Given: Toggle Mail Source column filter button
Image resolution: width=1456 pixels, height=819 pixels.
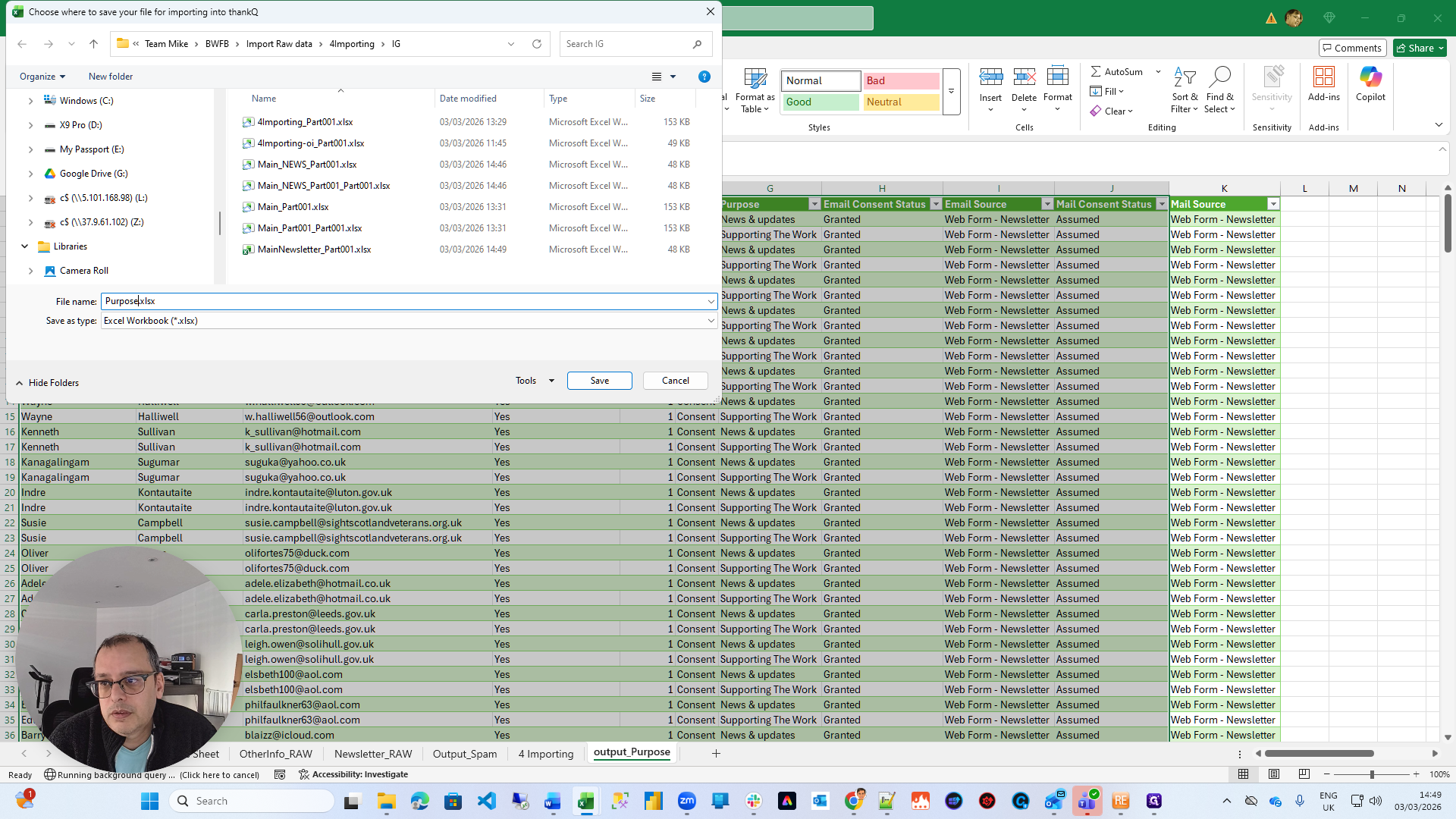Looking at the screenshot, I should [x=1273, y=204].
